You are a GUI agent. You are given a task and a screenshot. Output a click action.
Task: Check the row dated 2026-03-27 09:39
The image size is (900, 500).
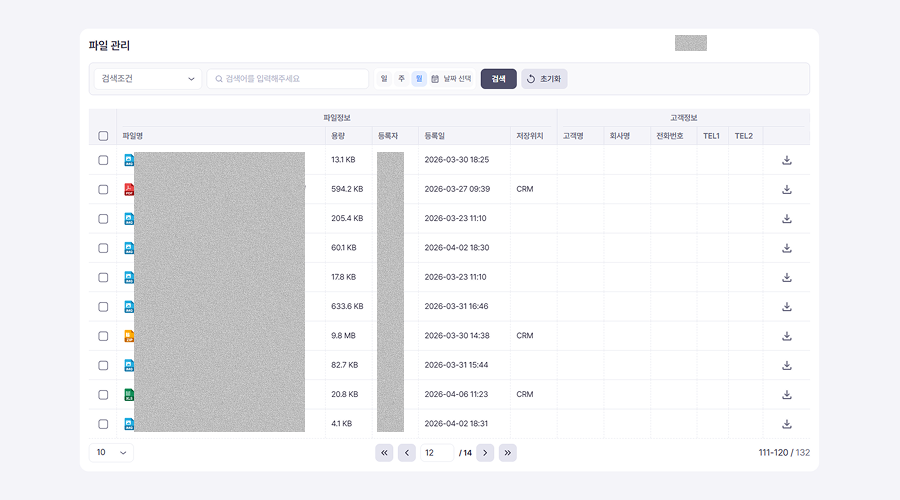pyautogui.click(x=103, y=189)
